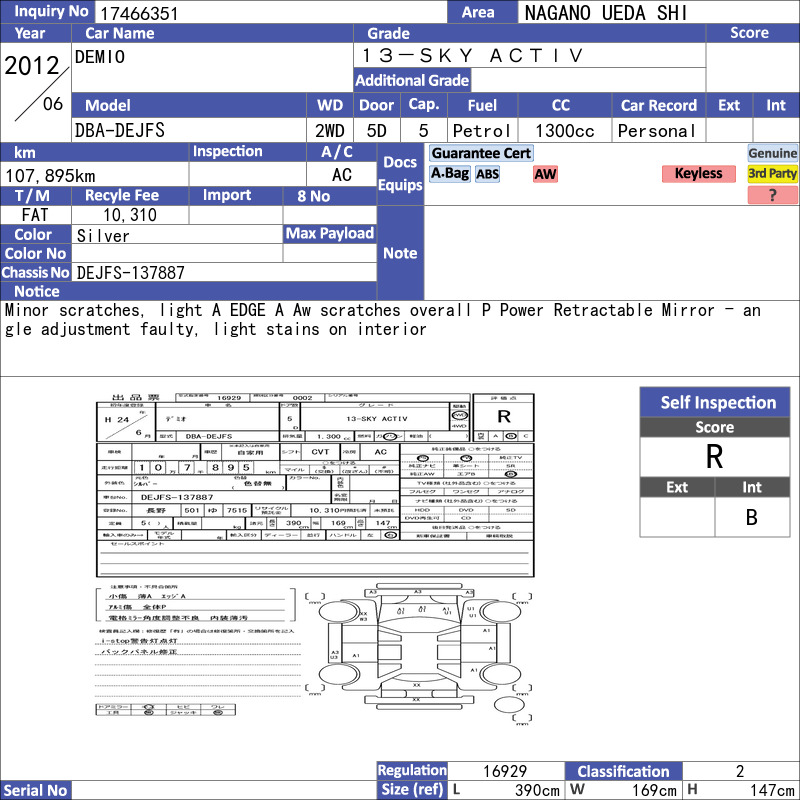Click the Chassis No DEJFS-137887 field
The width and height of the screenshot is (800, 800).
pyautogui.click(x=224, y=272)
